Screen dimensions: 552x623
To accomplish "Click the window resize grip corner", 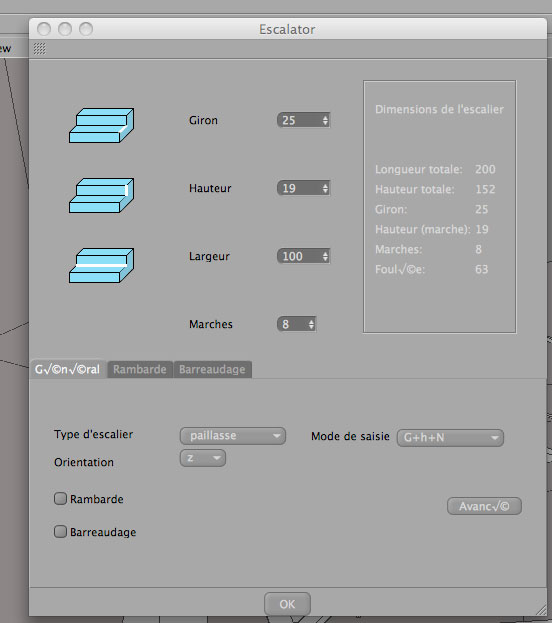I will pyautogui.click(x=541, y=610).
